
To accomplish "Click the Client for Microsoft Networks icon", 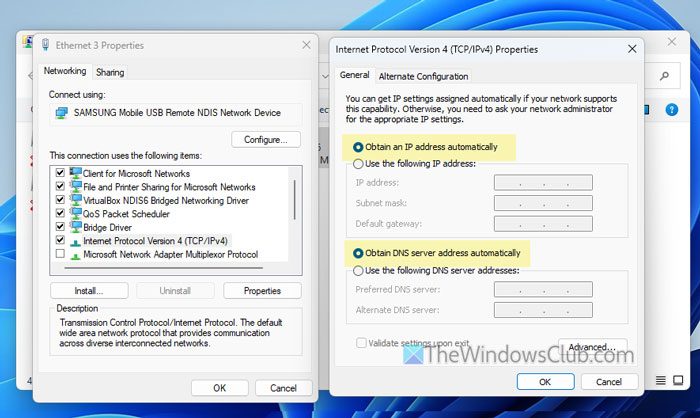I will click(75, 173).
